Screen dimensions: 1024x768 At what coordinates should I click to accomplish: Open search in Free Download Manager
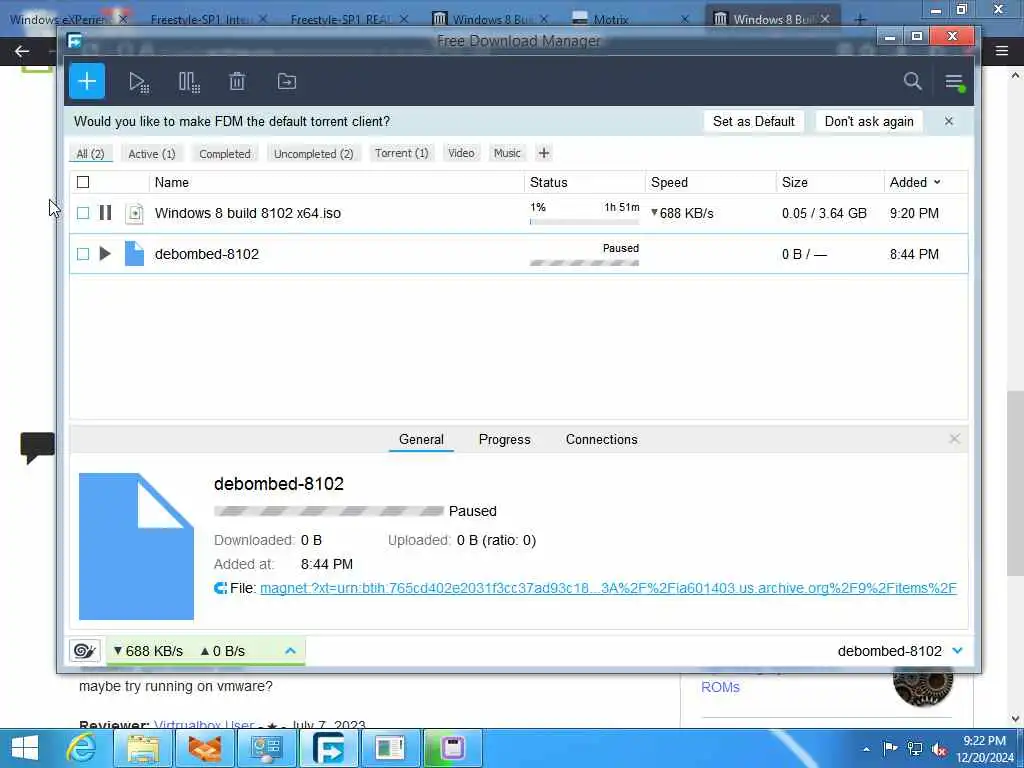[912, 81]
